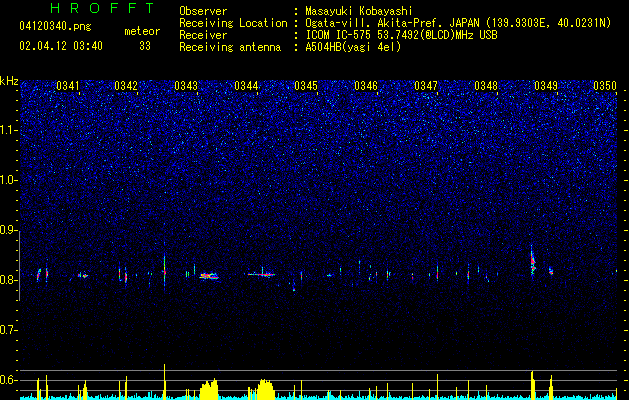
Task: Click the 0.8 frequency axis label
Action: (8, 280)
